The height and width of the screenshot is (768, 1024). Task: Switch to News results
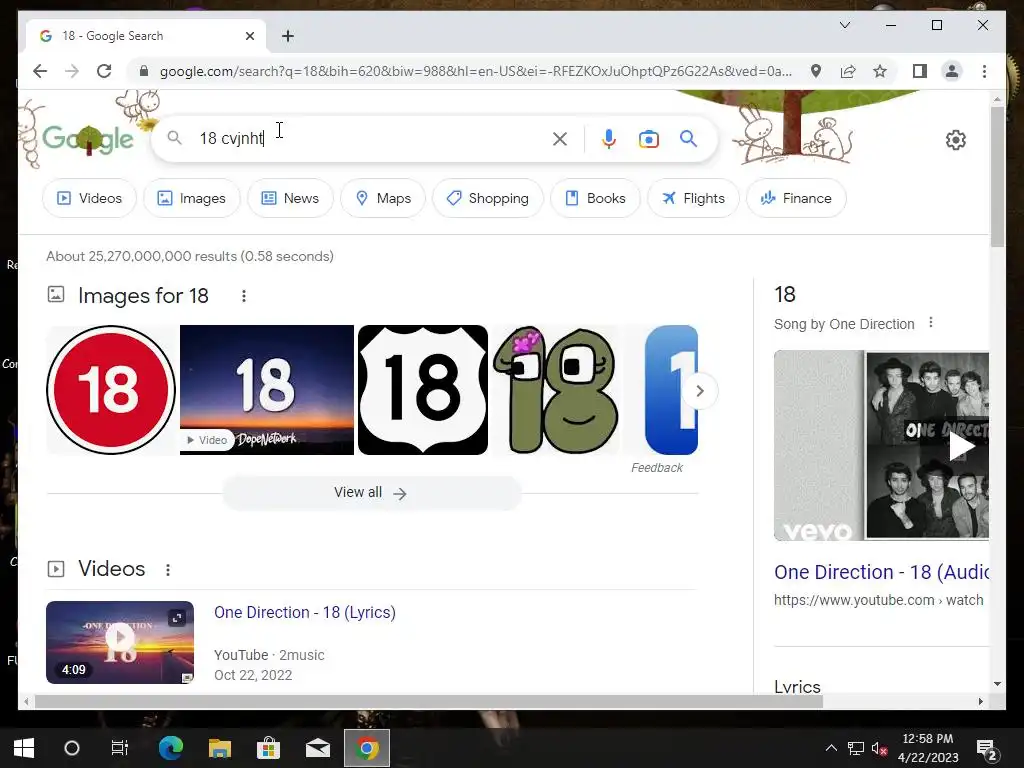[x=290, y=198]
